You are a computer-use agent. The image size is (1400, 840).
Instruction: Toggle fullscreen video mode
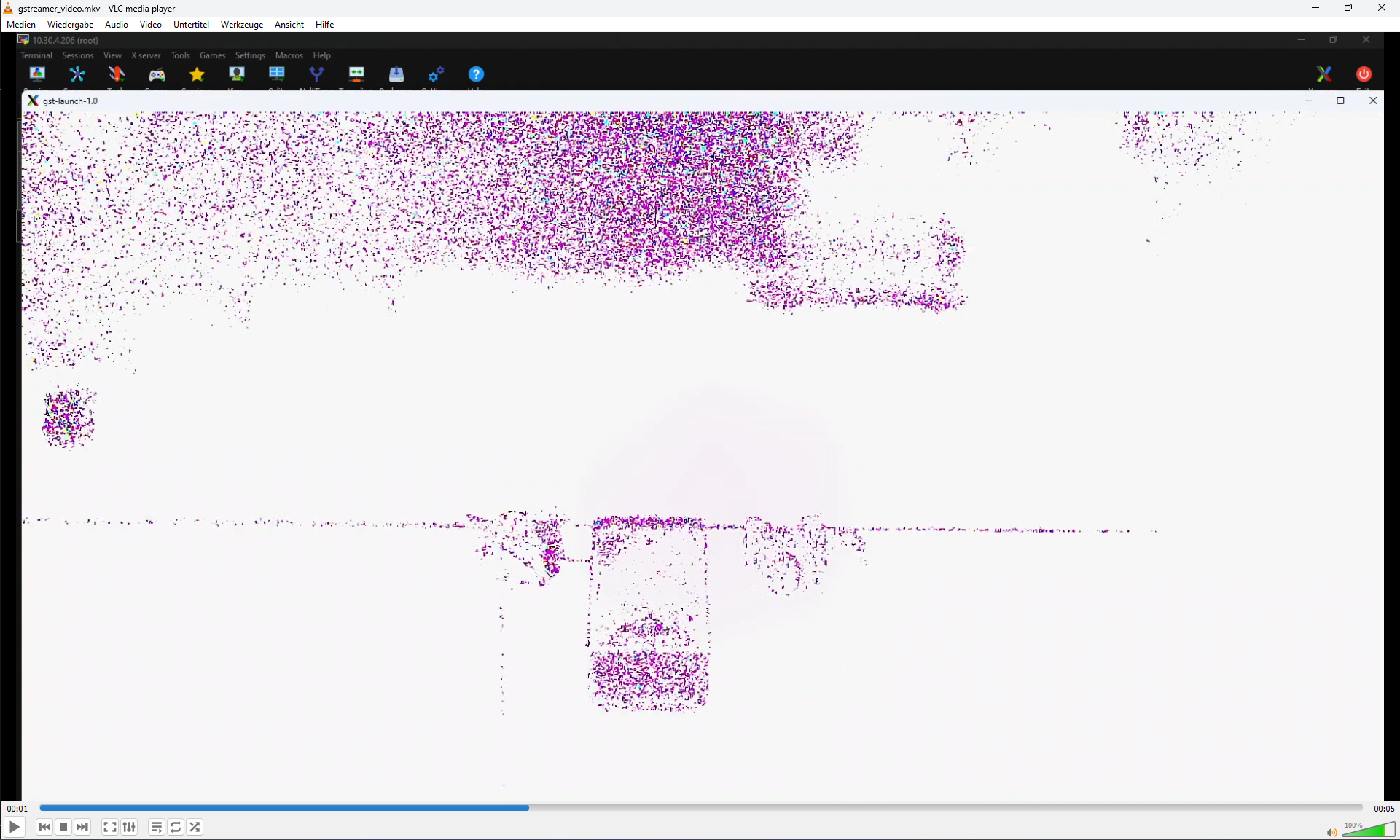(x=109, y=827)
